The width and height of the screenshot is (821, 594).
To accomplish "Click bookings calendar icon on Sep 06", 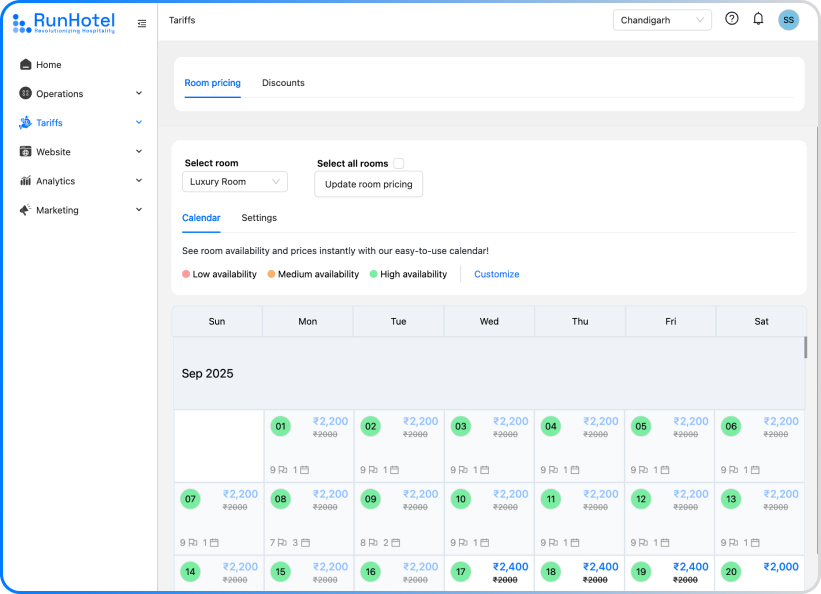I will [755, 470].
